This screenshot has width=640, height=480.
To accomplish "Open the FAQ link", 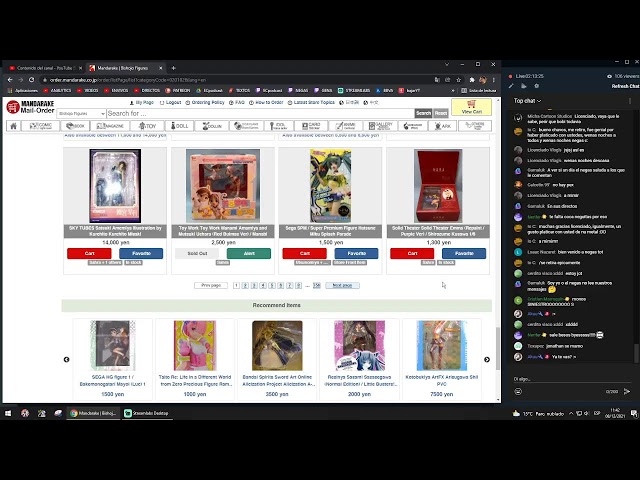I will [237, 102].
